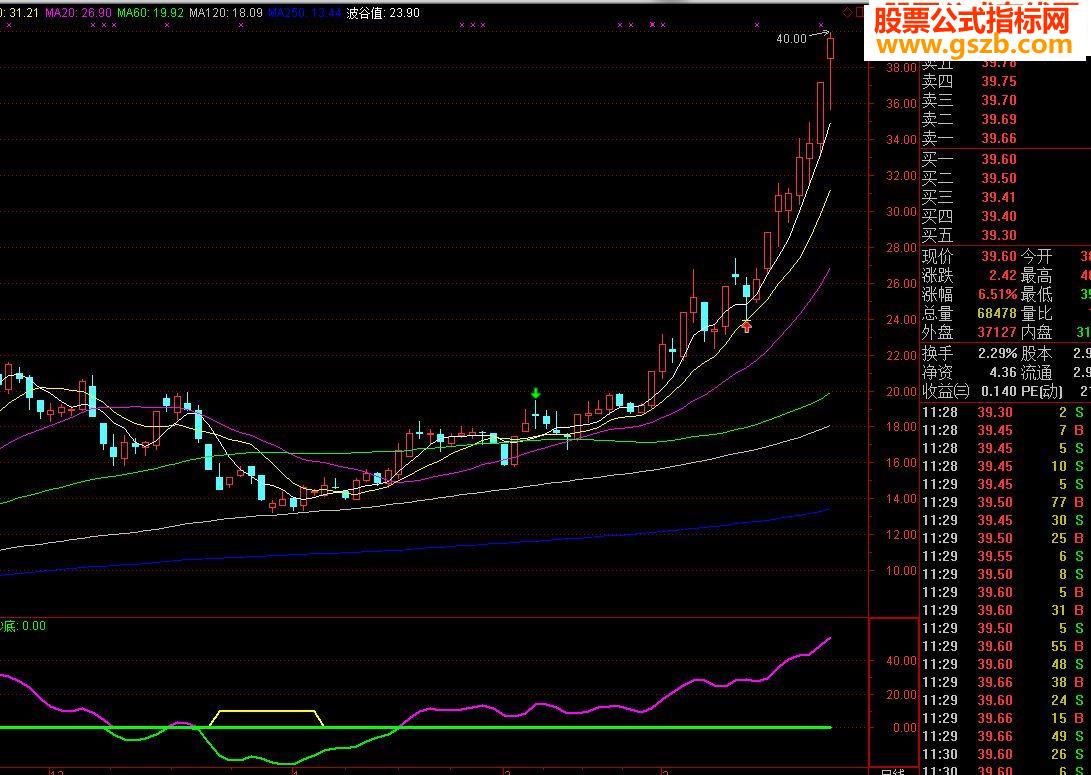1091x775 pixels.
Task: Select the 11:28 39.45 10 S trade row
Action: (x=1005, y=466)
